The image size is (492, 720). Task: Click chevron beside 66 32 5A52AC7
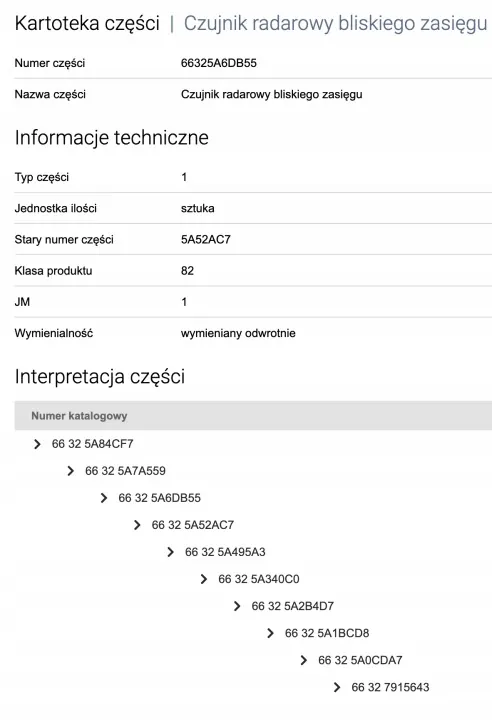pyautogui.click(x=137, y=525)
